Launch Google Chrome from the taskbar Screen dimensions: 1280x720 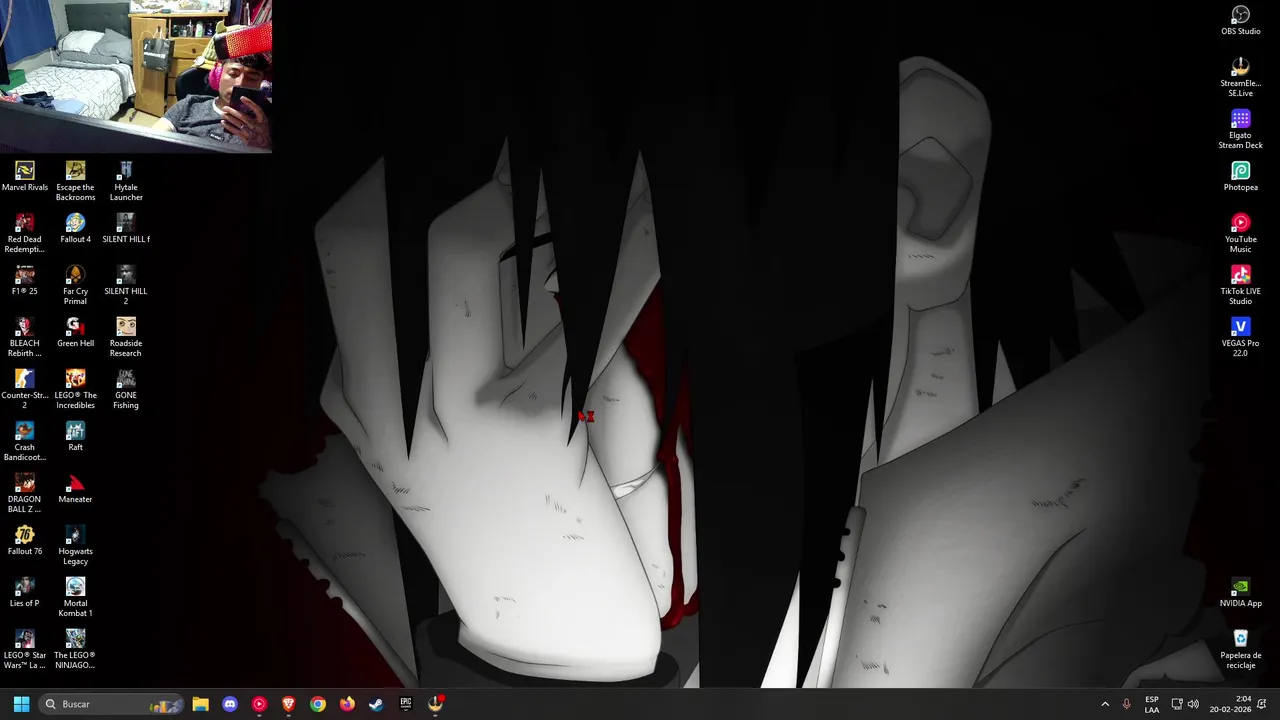click(x=318, y=704)
